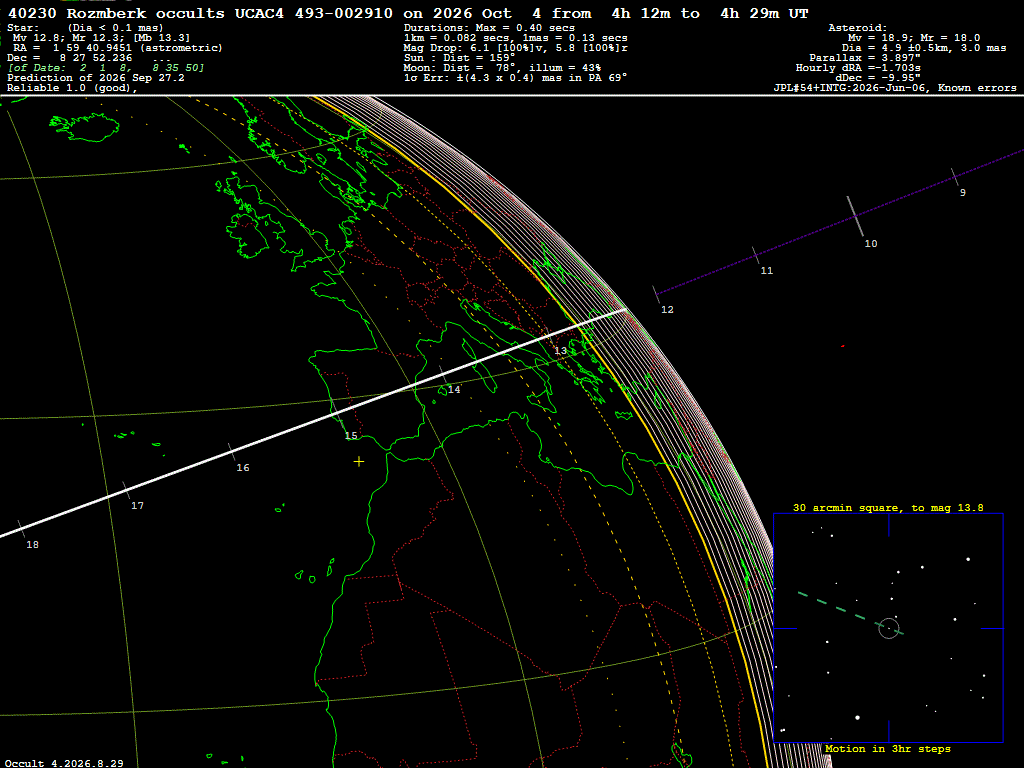
Task: Click the 9h marker on the purple line
Action: click(955, 177)
